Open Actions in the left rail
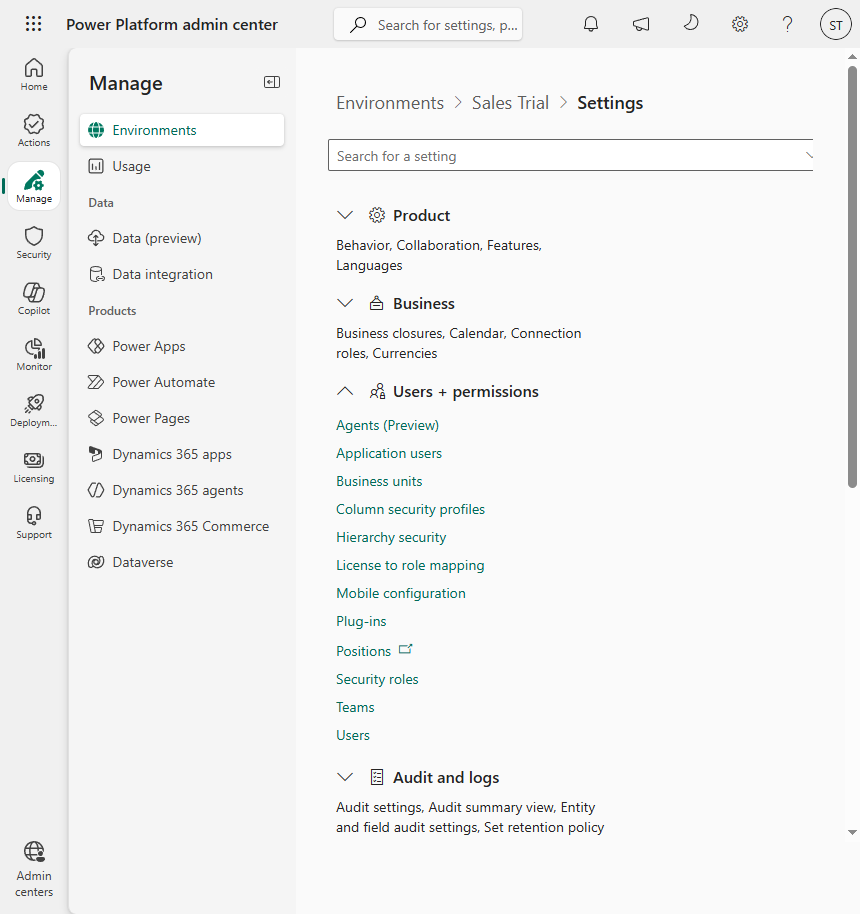The width and height of the screenshot is (860, 914). pyautogui.click(x=34, y=131)
